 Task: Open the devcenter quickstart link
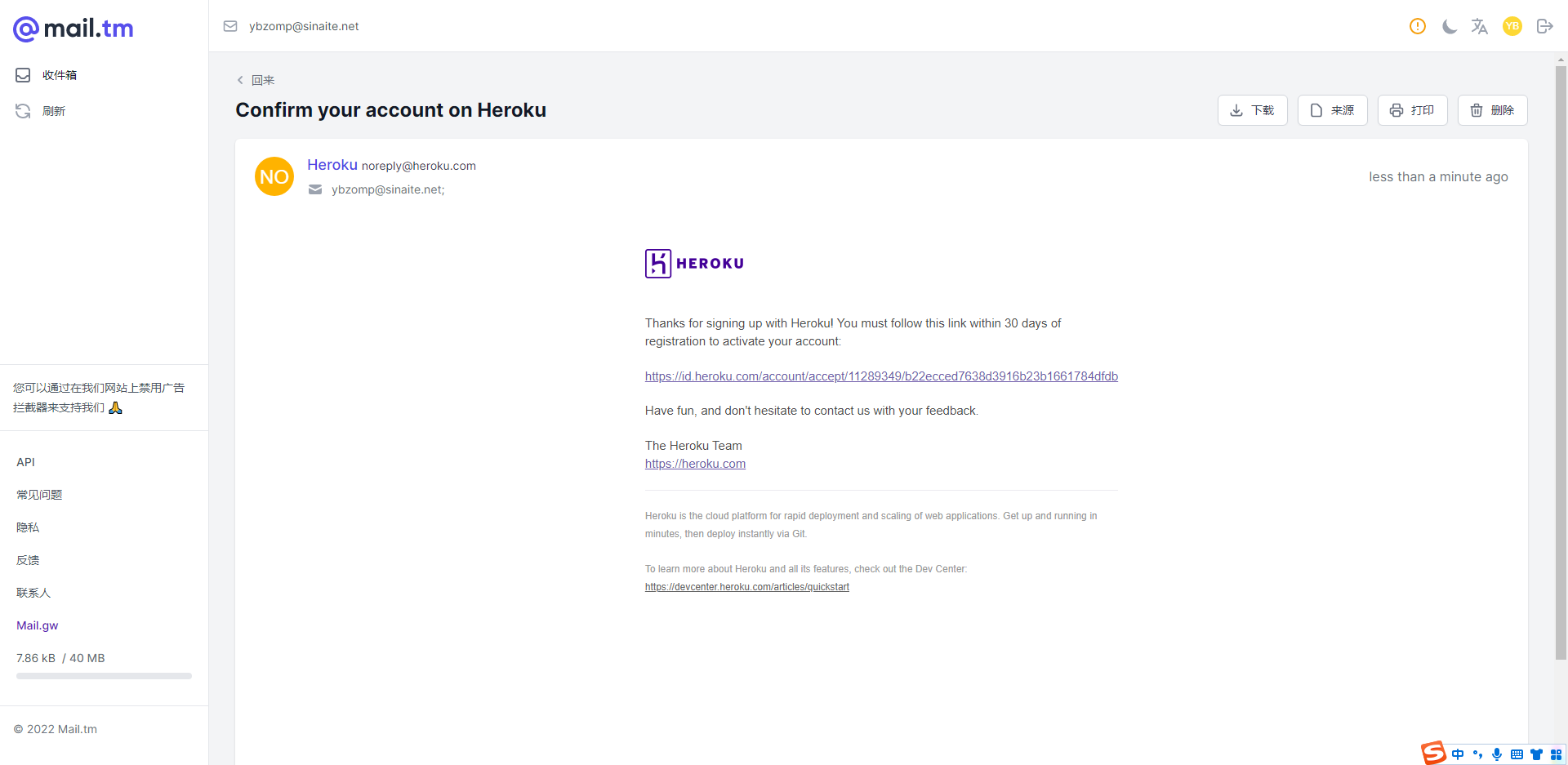point(747,587)
